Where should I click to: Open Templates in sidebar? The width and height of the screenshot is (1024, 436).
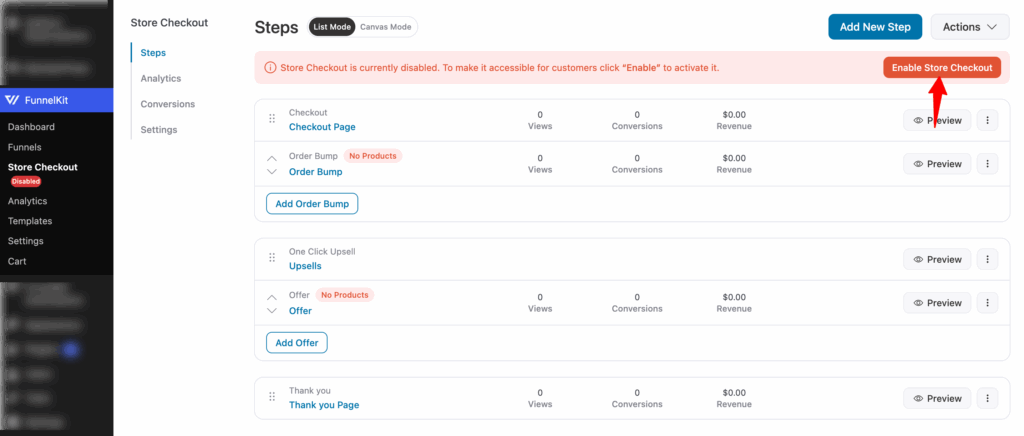point(30,221)
